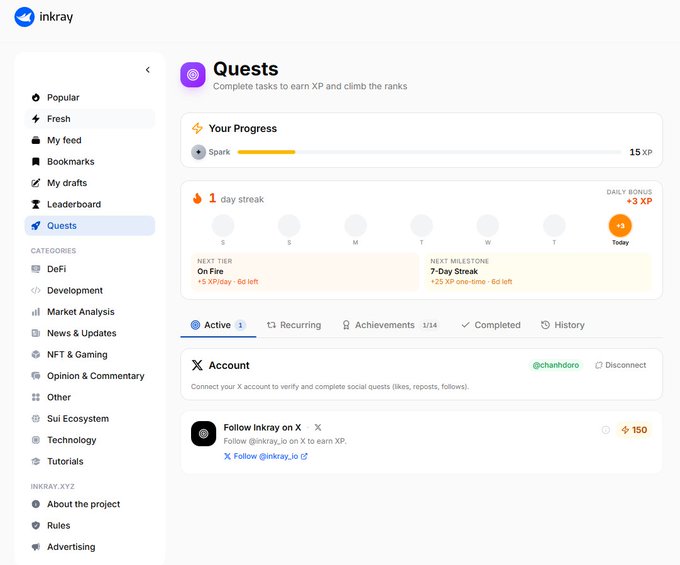Click the Other category grid icon

36,397
